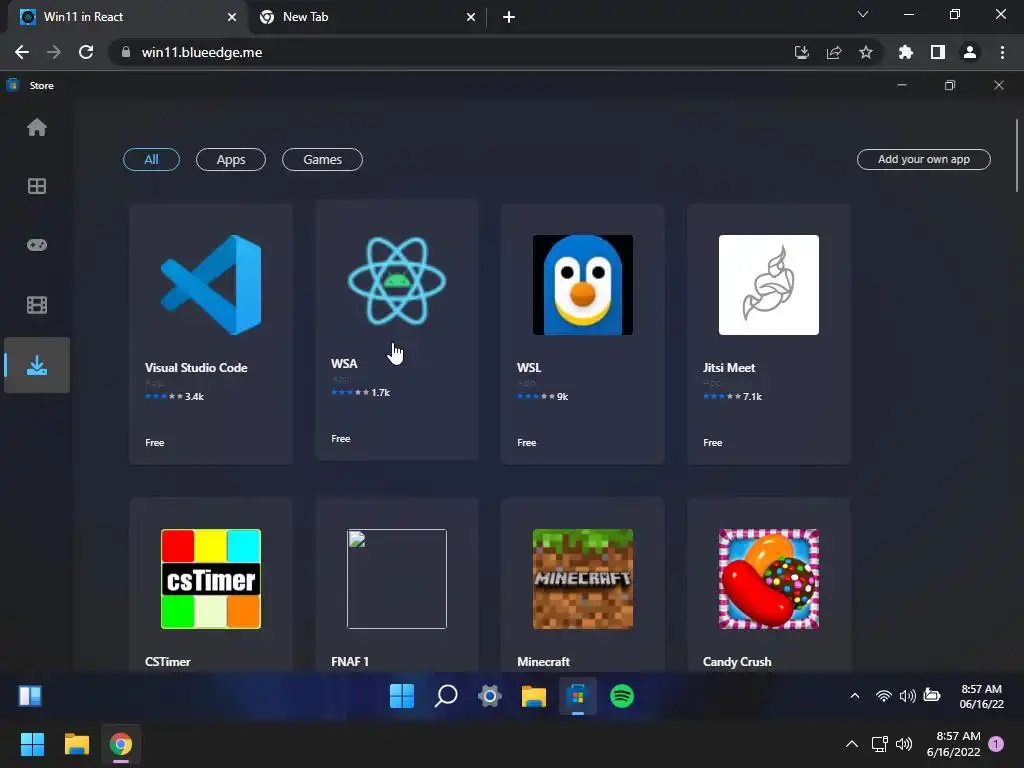Open the WSL penguin icon
Screen dimensions: 1024x768
tap(583, 285)
